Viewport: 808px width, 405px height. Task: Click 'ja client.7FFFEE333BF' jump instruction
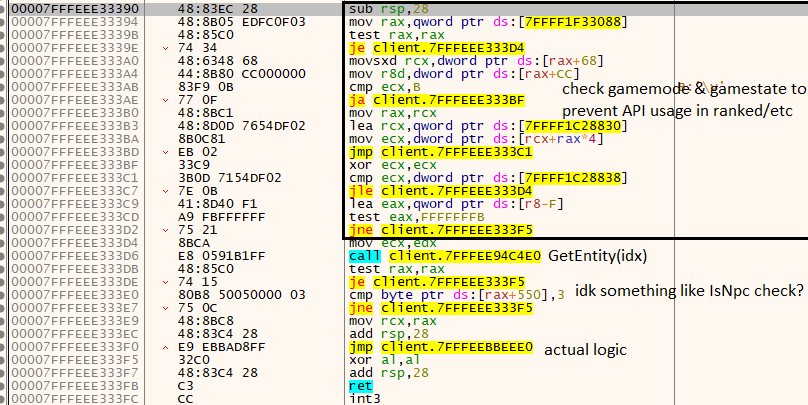(436, 100)
